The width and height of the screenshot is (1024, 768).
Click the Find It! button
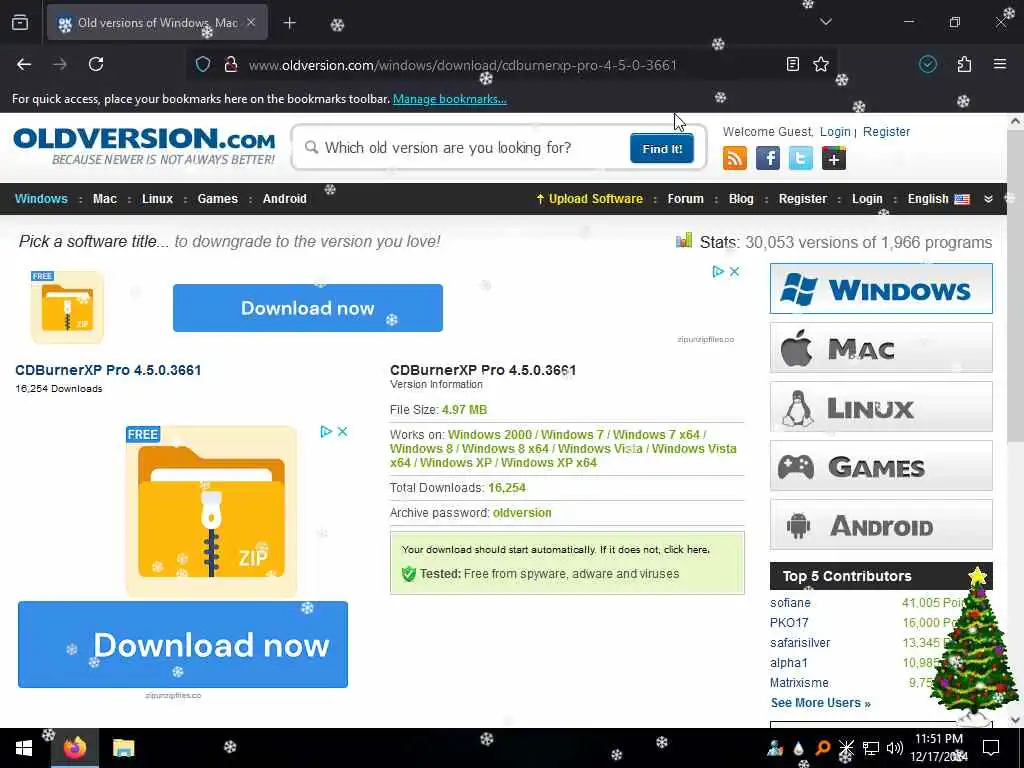(x=662, y=149)
